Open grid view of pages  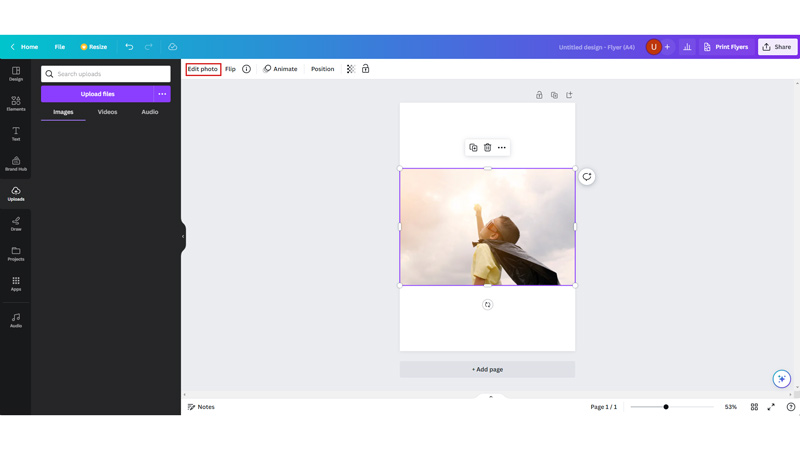754,407
